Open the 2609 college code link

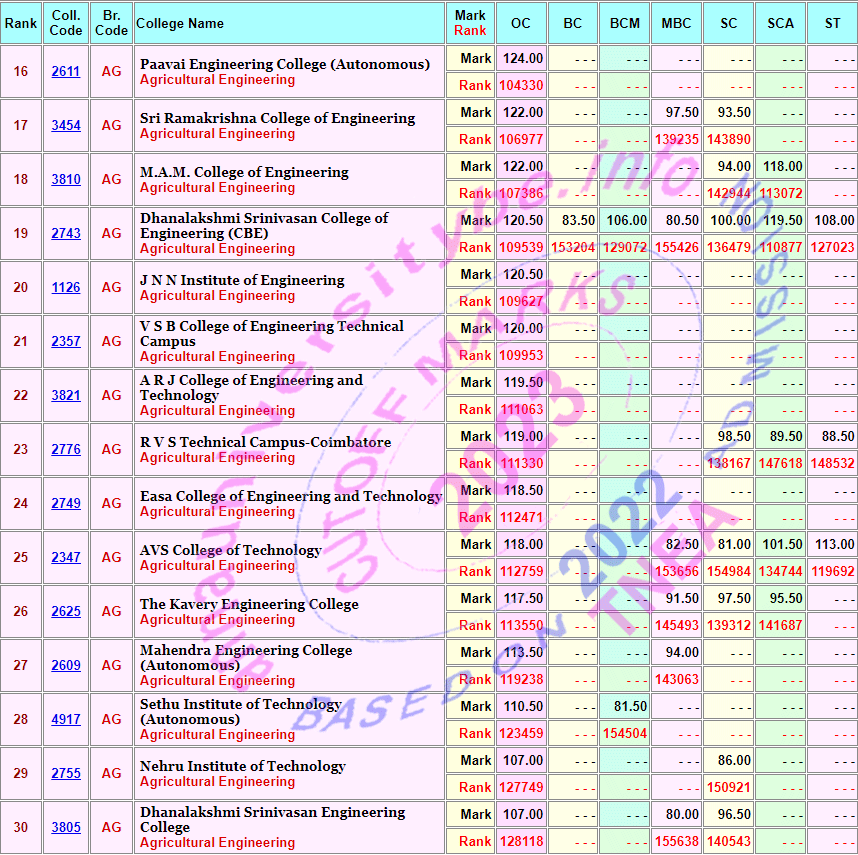(66, 666)
